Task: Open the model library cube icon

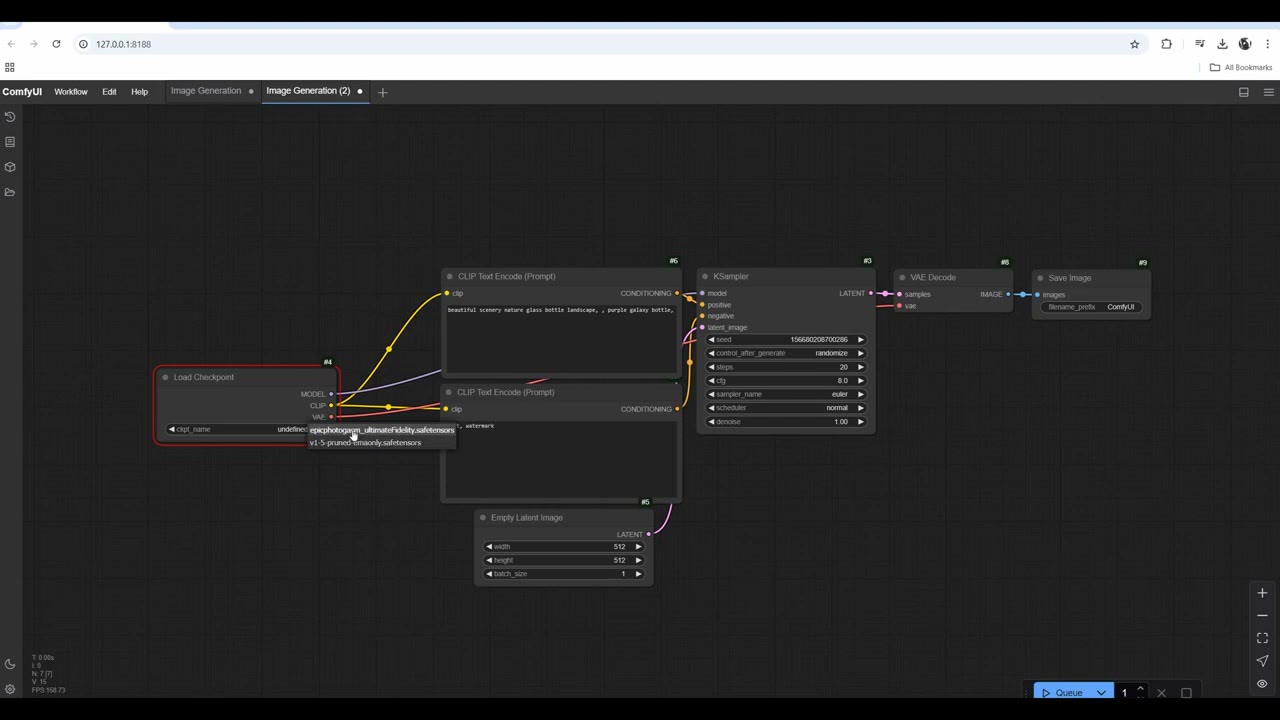Action: [x=10, y=167]
